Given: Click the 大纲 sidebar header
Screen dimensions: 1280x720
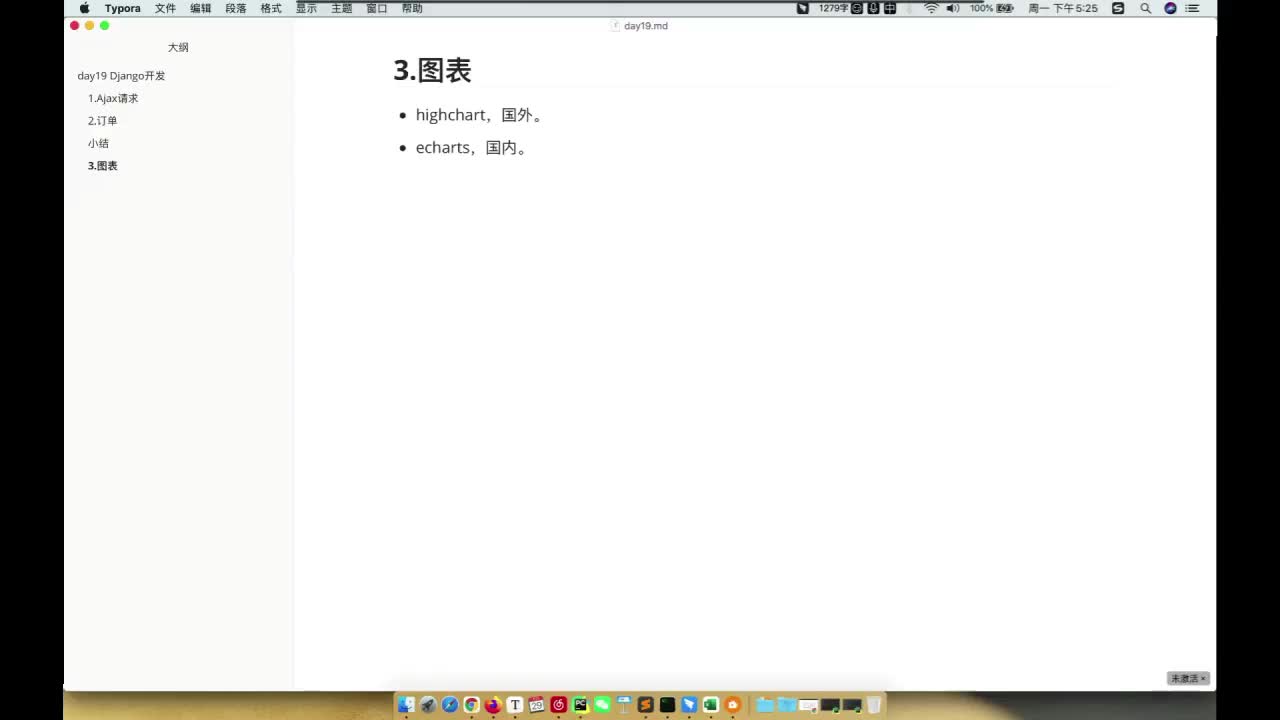Looking at the screenshot, I should (x=178, y=47).
